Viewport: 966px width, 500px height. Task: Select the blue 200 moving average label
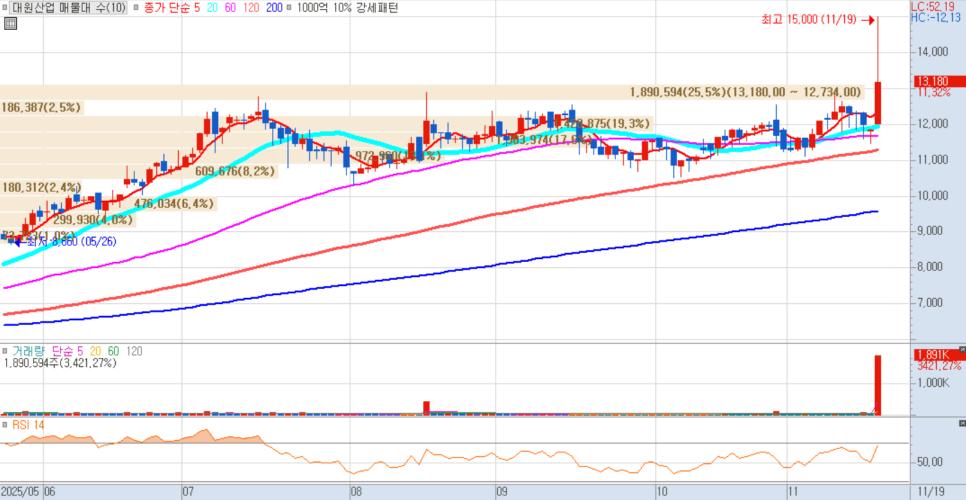click(276, 8)
